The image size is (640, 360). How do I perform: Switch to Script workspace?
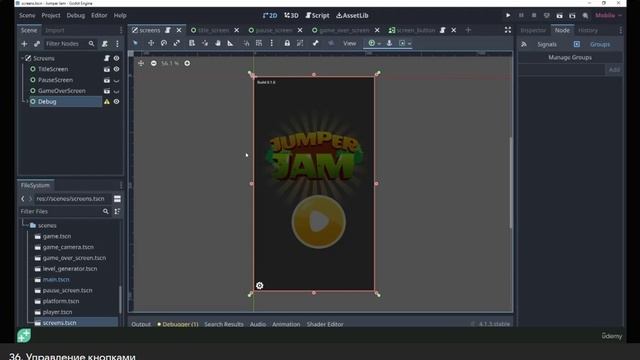[x=318, y=16]
